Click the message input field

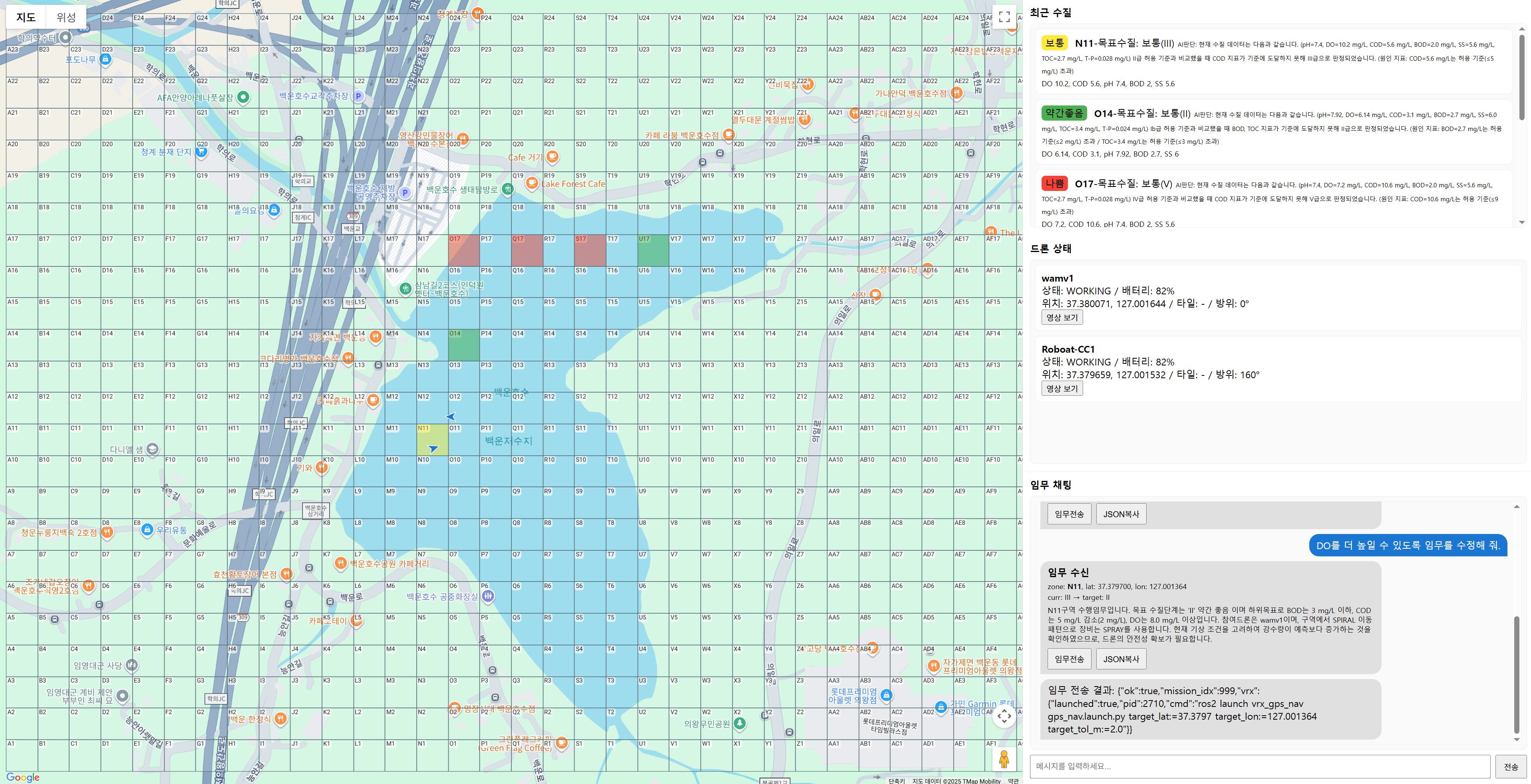coord(1259,766)
